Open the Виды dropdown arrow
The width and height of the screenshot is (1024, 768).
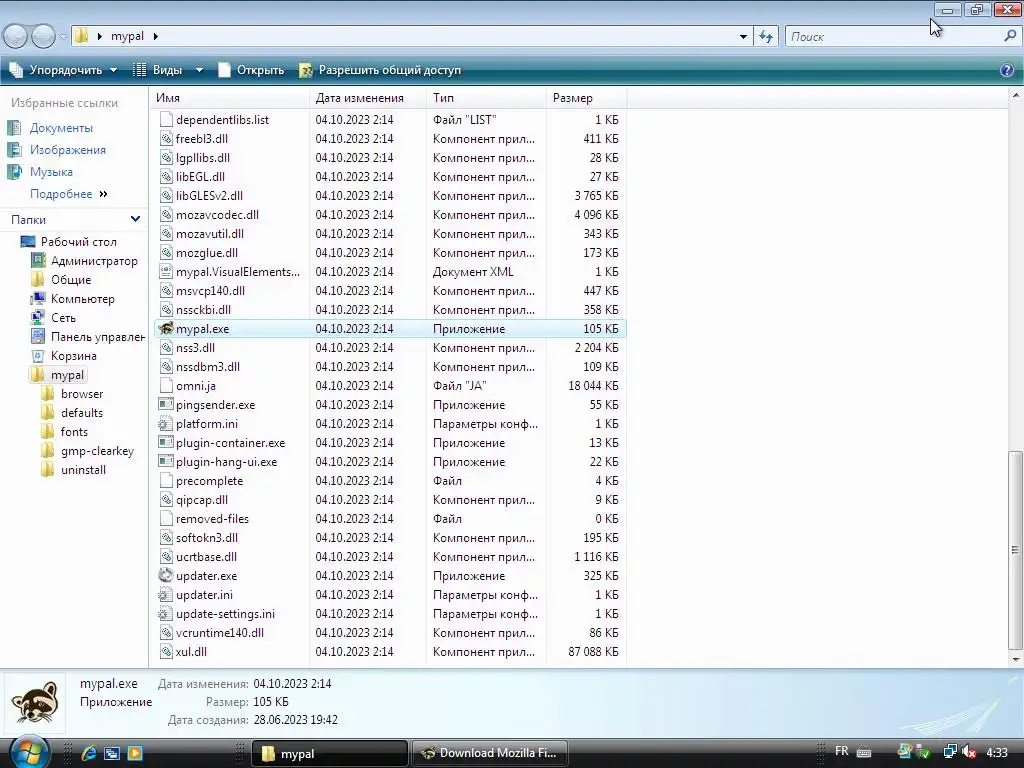click(199, 70)
